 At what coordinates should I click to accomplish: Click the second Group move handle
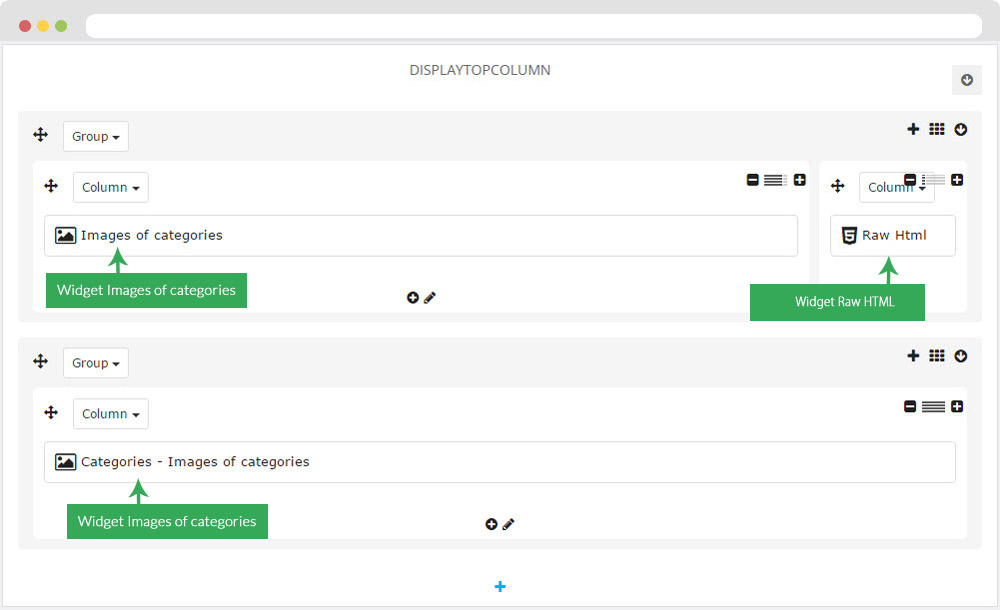point(41,361)
